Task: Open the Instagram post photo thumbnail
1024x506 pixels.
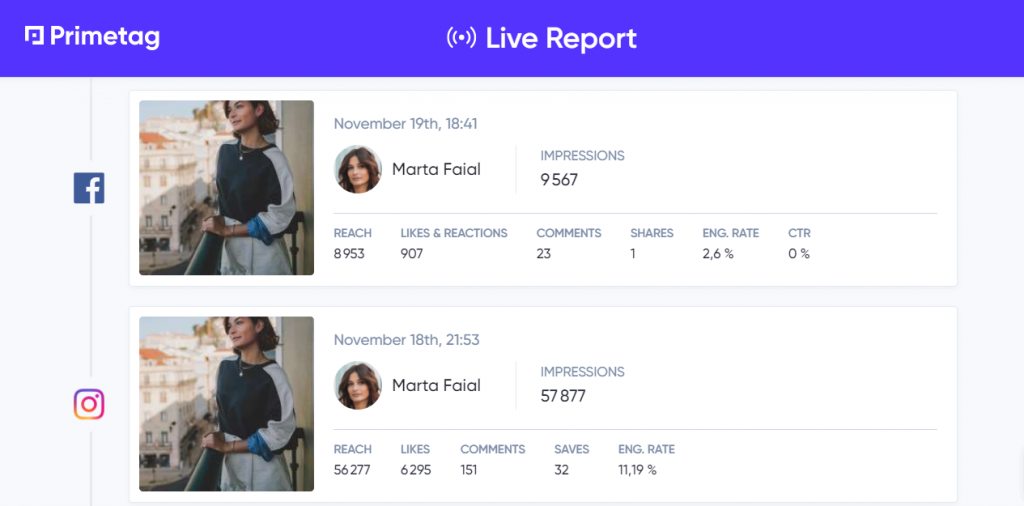Action: 227,403
